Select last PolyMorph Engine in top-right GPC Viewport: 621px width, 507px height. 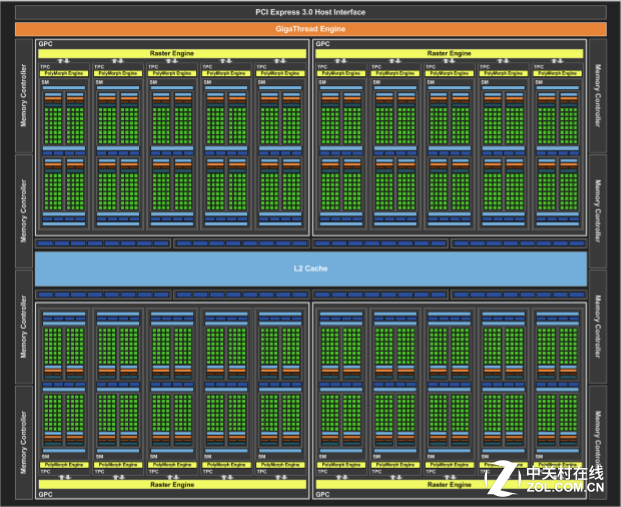pyautogui.click(x=557, y=73)
